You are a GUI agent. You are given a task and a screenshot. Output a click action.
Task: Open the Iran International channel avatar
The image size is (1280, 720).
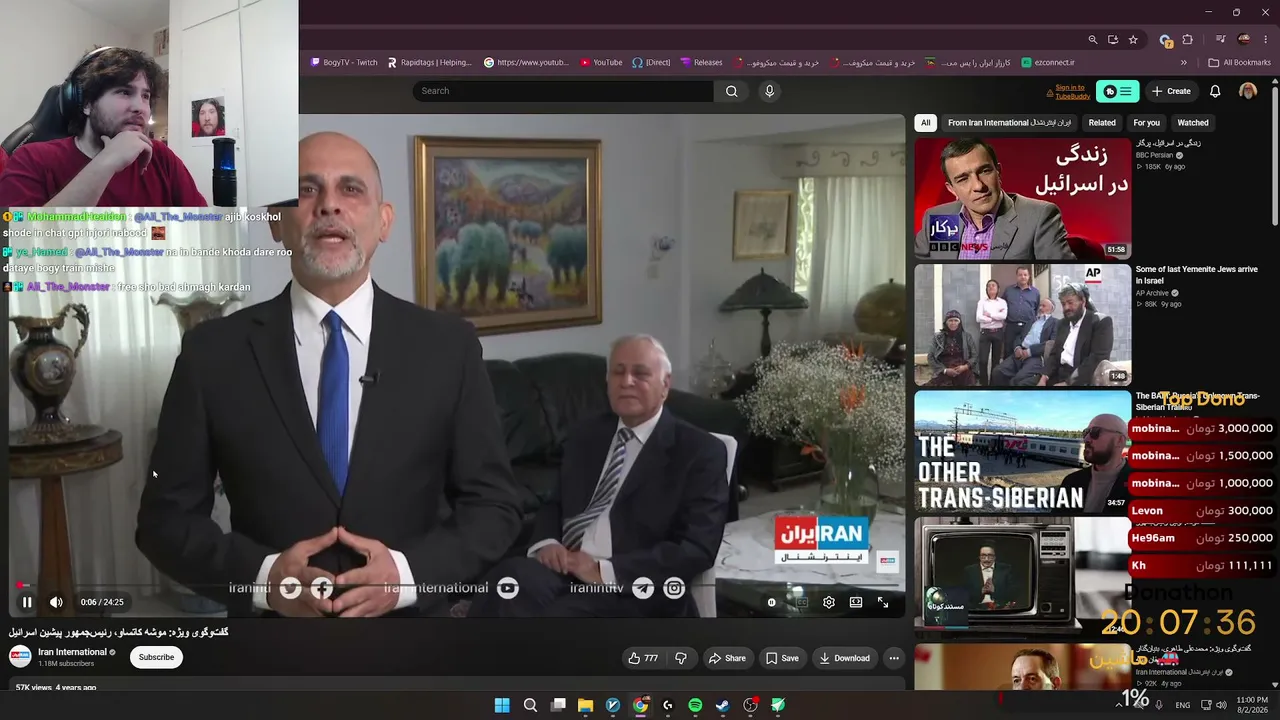click(20, 657)
